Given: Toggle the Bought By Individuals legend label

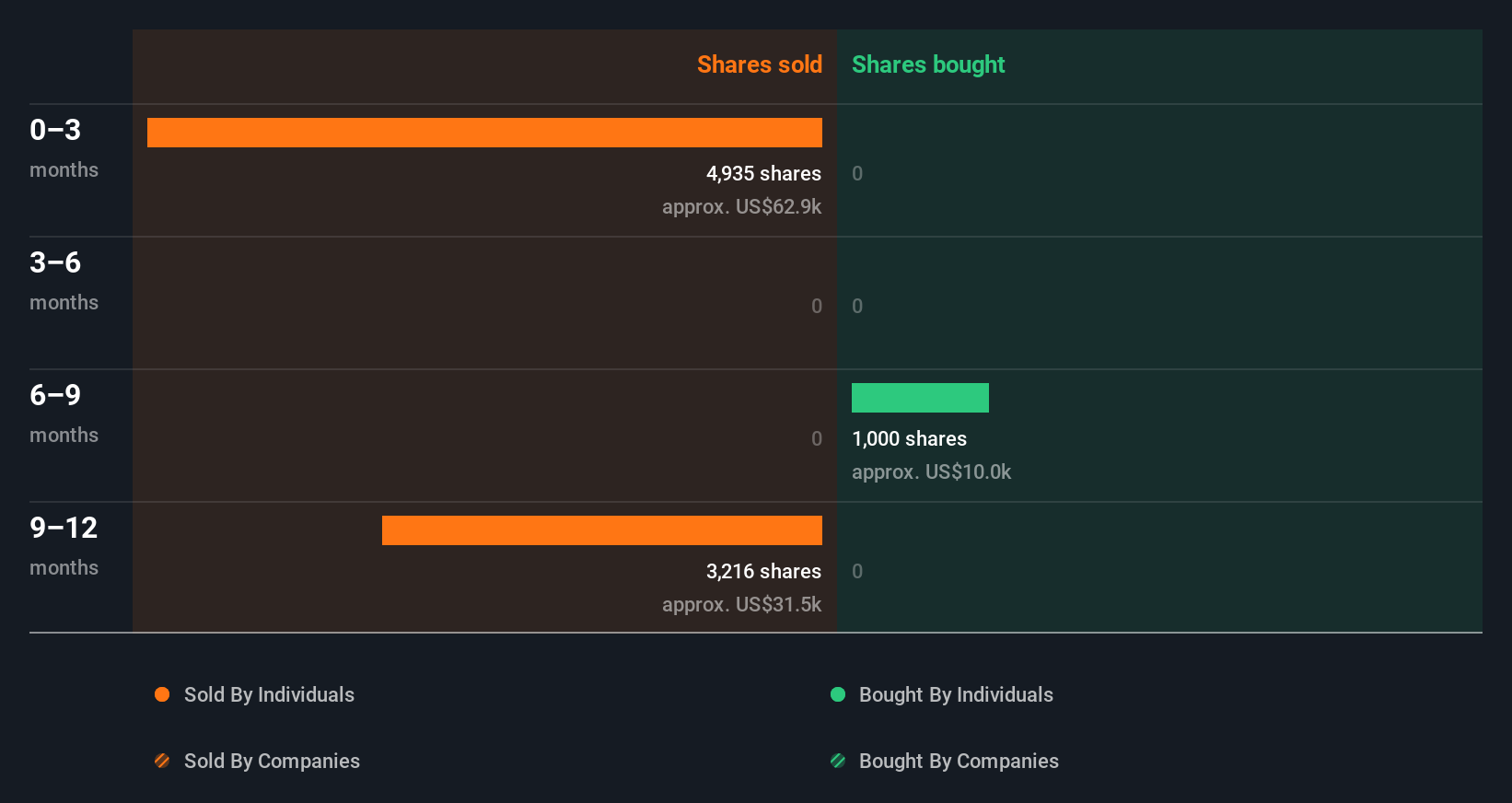Looking at the screenshot, I should pyautogui.click(x=956, y=694).
